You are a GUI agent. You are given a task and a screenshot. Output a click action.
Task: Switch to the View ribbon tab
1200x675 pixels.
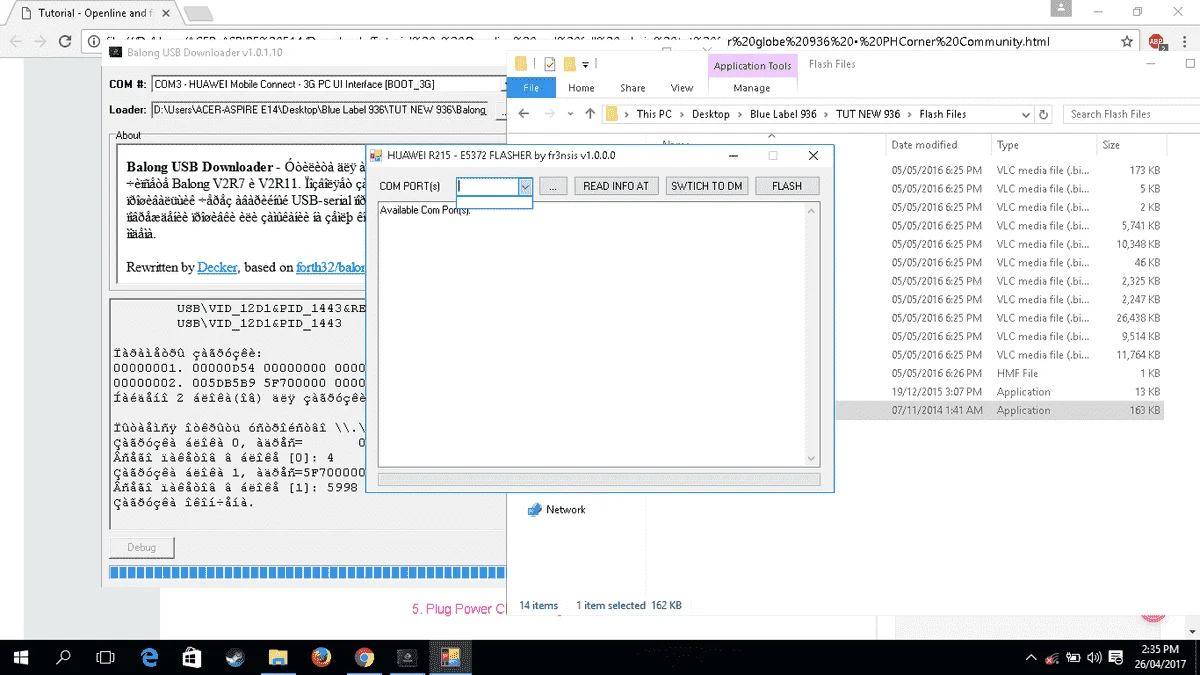coord(682,88)
